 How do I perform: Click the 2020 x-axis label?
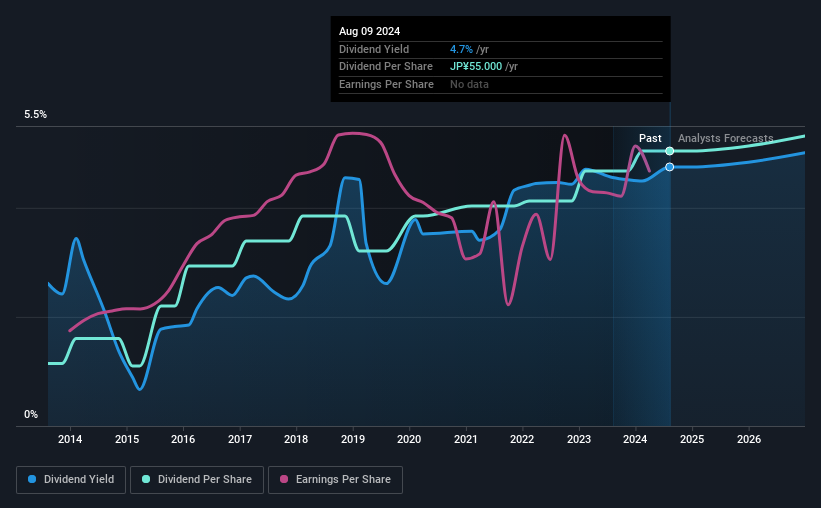pos(409,439)
